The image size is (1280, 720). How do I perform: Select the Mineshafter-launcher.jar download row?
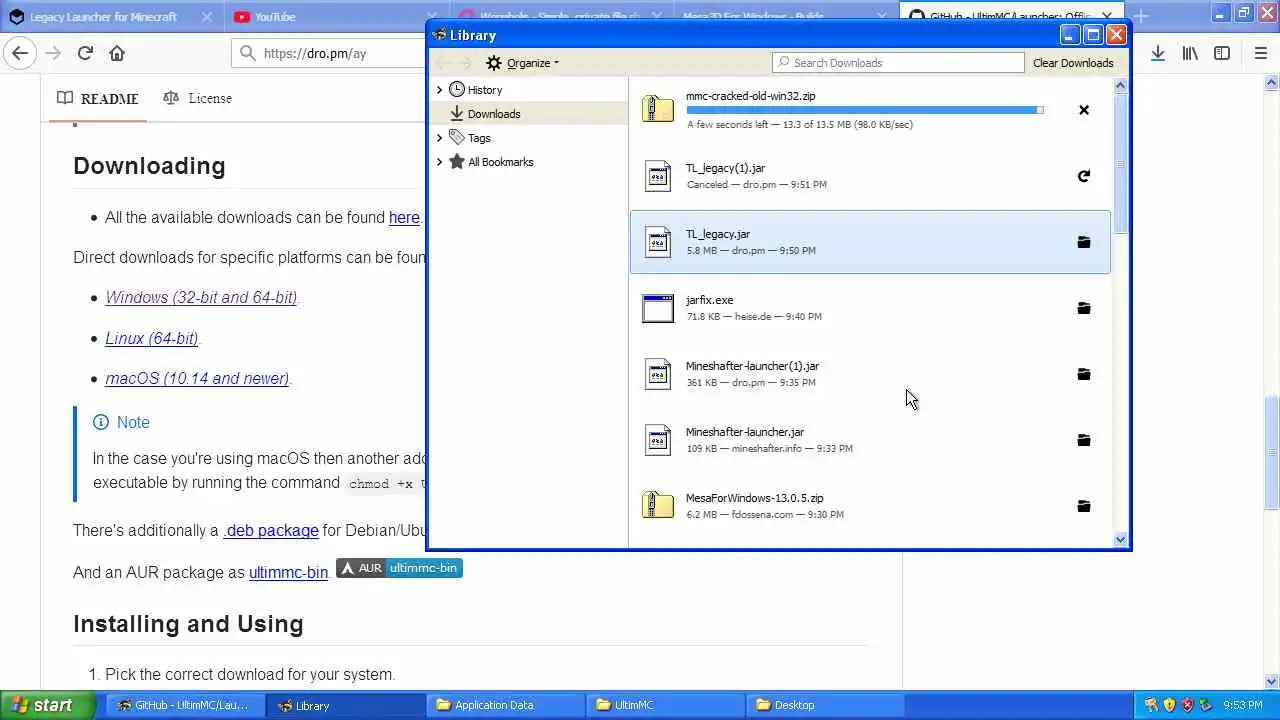point(870,440)
